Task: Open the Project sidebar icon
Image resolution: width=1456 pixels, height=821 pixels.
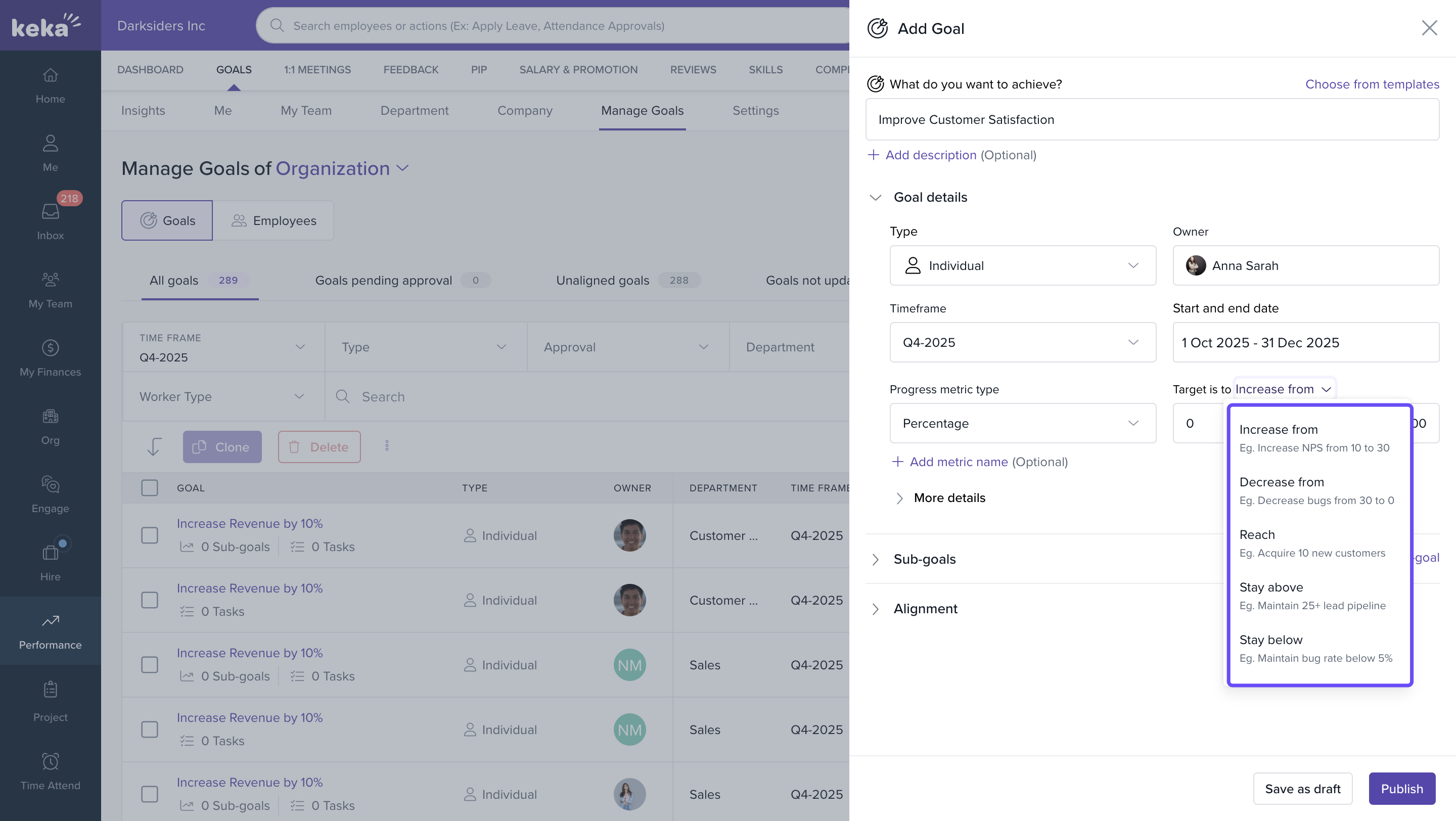Action: click(51, 690)
